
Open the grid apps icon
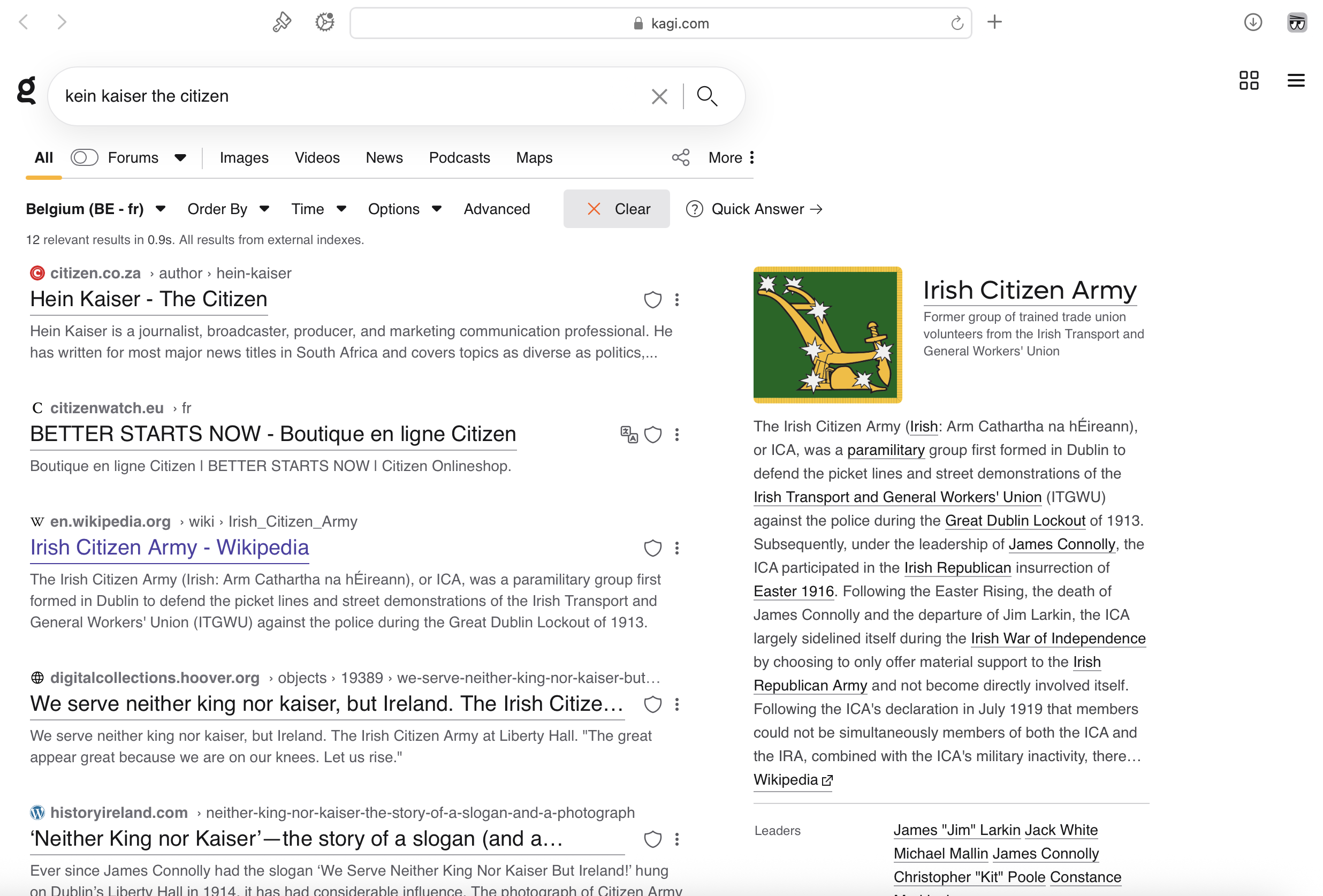point(1249,80)
